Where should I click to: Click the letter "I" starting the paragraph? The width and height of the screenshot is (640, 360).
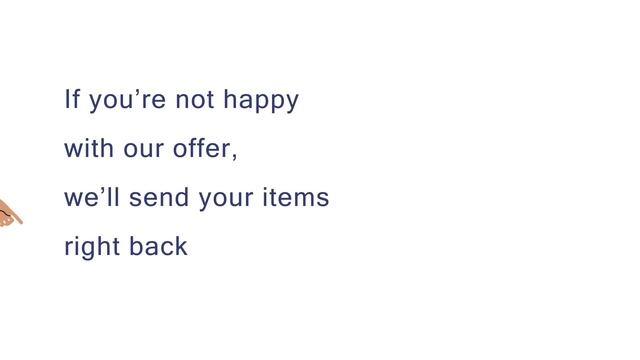click(67, 99)
